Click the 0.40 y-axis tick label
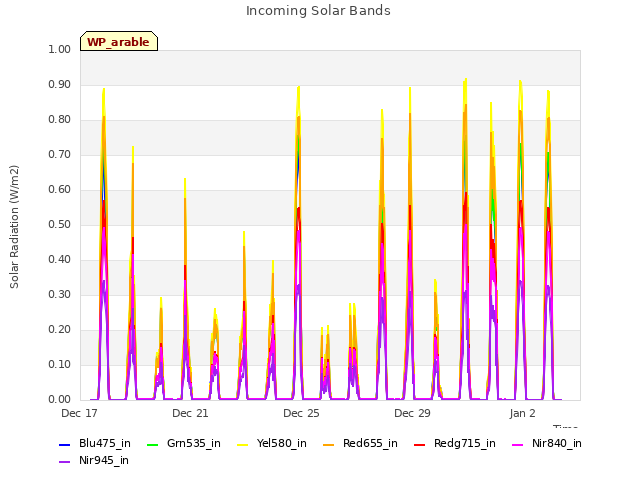The height and width of the screenshot is (480, 640). (60, 260)
